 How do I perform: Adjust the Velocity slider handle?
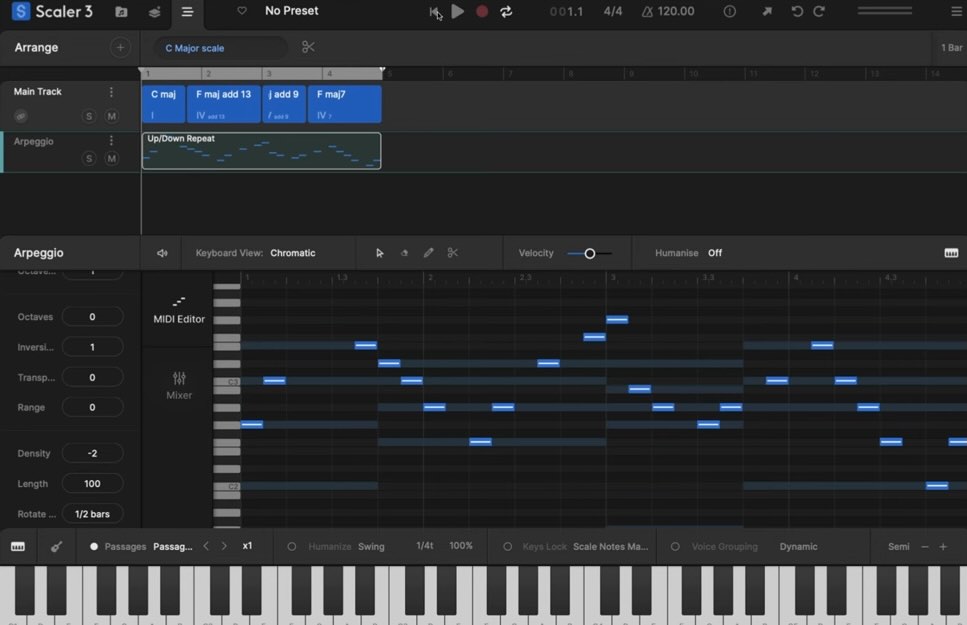coord(590,254)
